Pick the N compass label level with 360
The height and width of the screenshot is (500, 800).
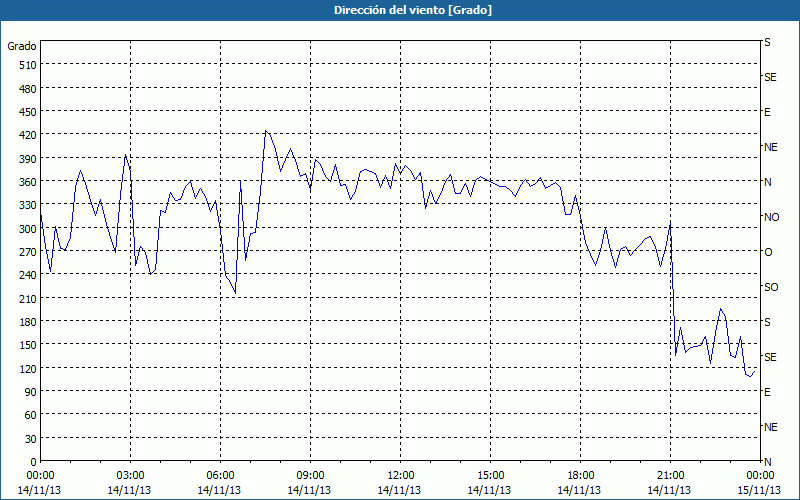point(767,182)
